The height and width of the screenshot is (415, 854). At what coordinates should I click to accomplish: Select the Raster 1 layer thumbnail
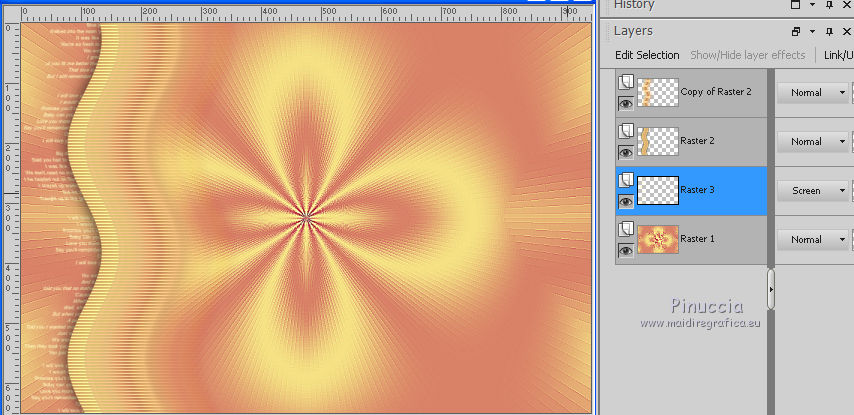[658, 239]
